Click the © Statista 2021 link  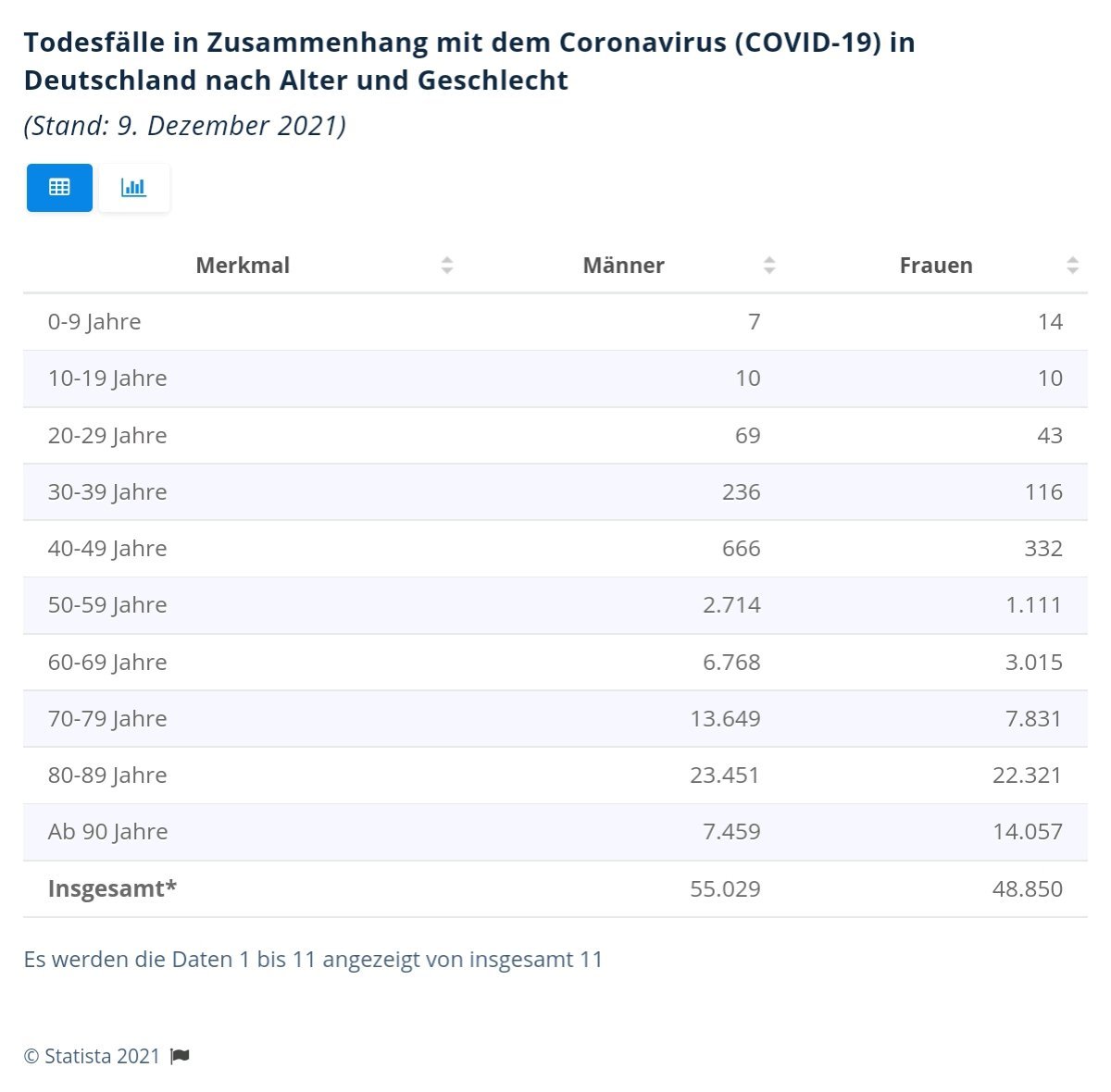pos(92,1056)
